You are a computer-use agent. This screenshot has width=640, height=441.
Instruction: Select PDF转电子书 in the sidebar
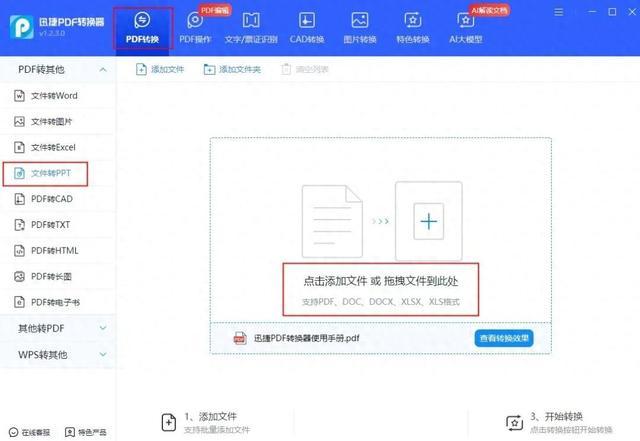(x=57, y=302)
